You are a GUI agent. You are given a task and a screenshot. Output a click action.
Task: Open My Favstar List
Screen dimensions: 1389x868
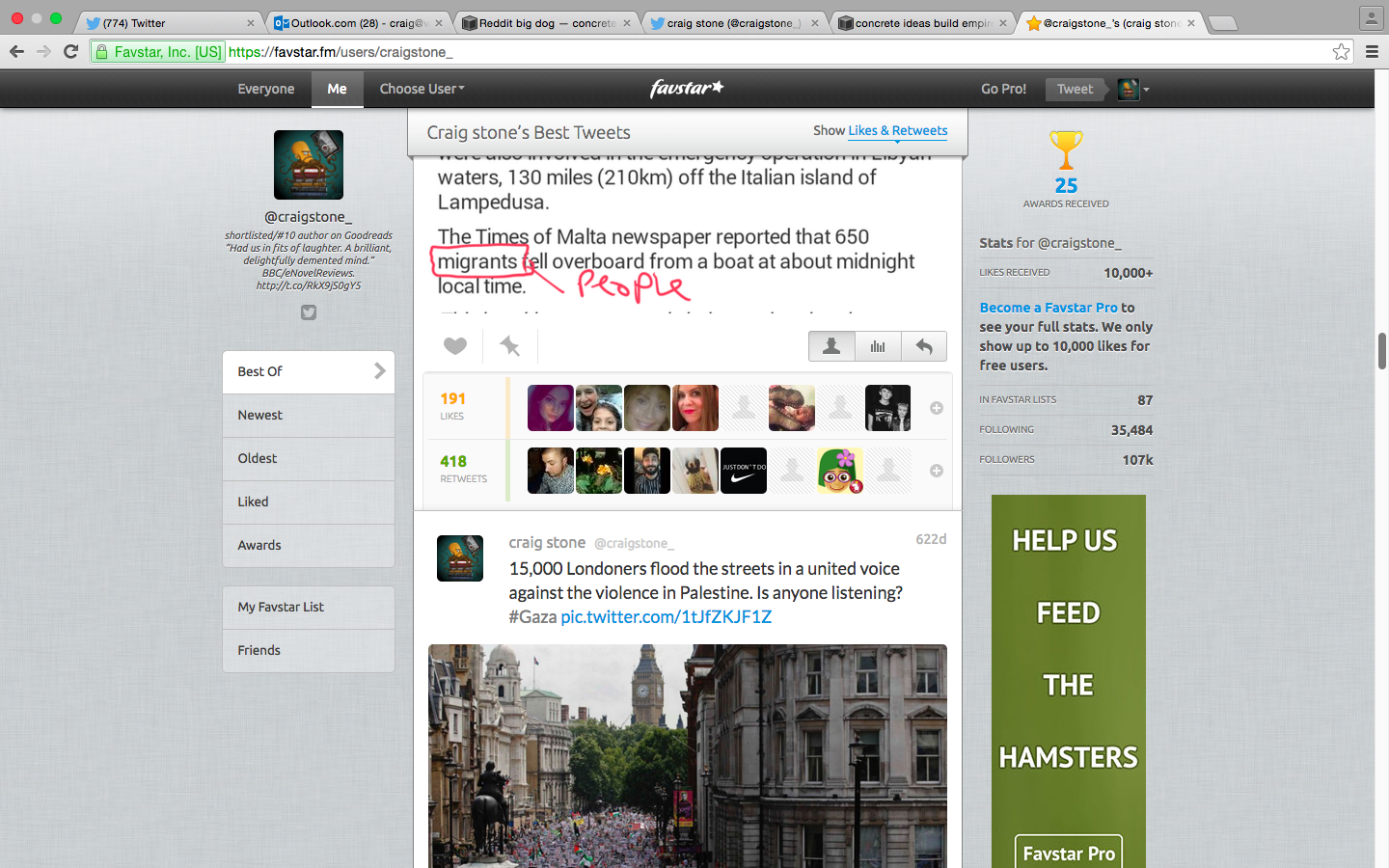click(309, 607)
